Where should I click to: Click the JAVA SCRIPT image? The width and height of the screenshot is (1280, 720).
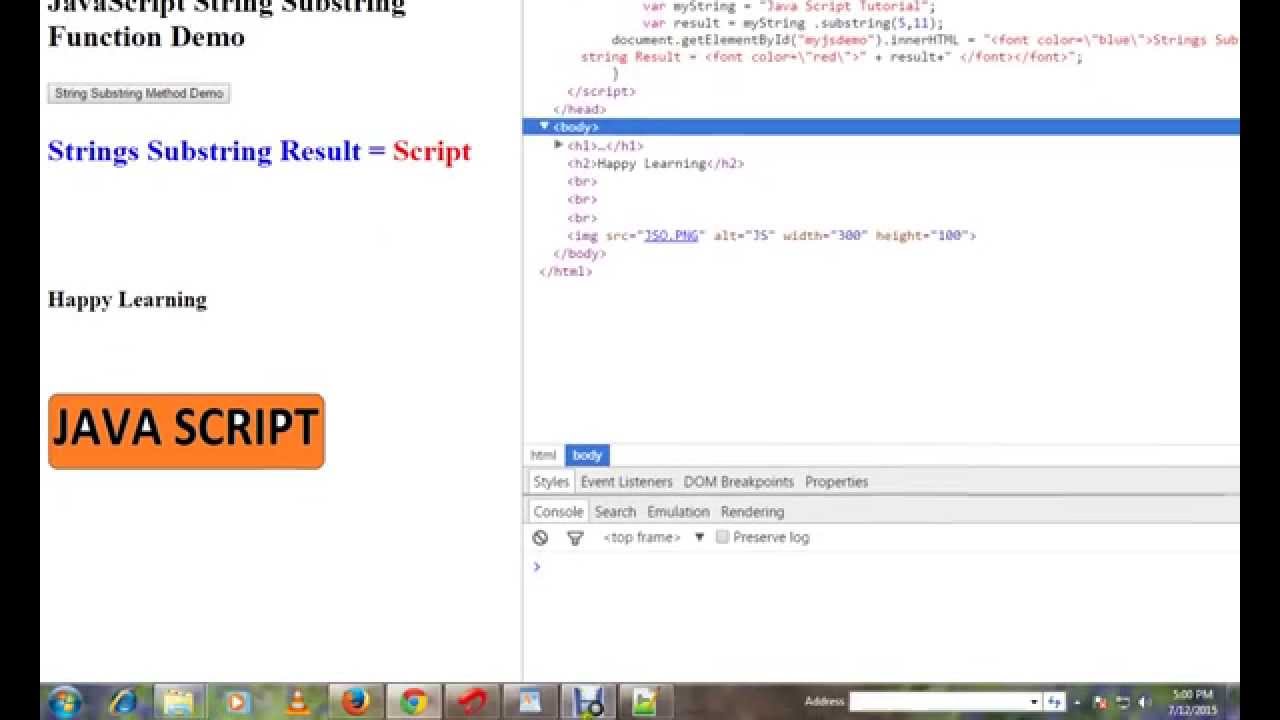coord(186,431)
